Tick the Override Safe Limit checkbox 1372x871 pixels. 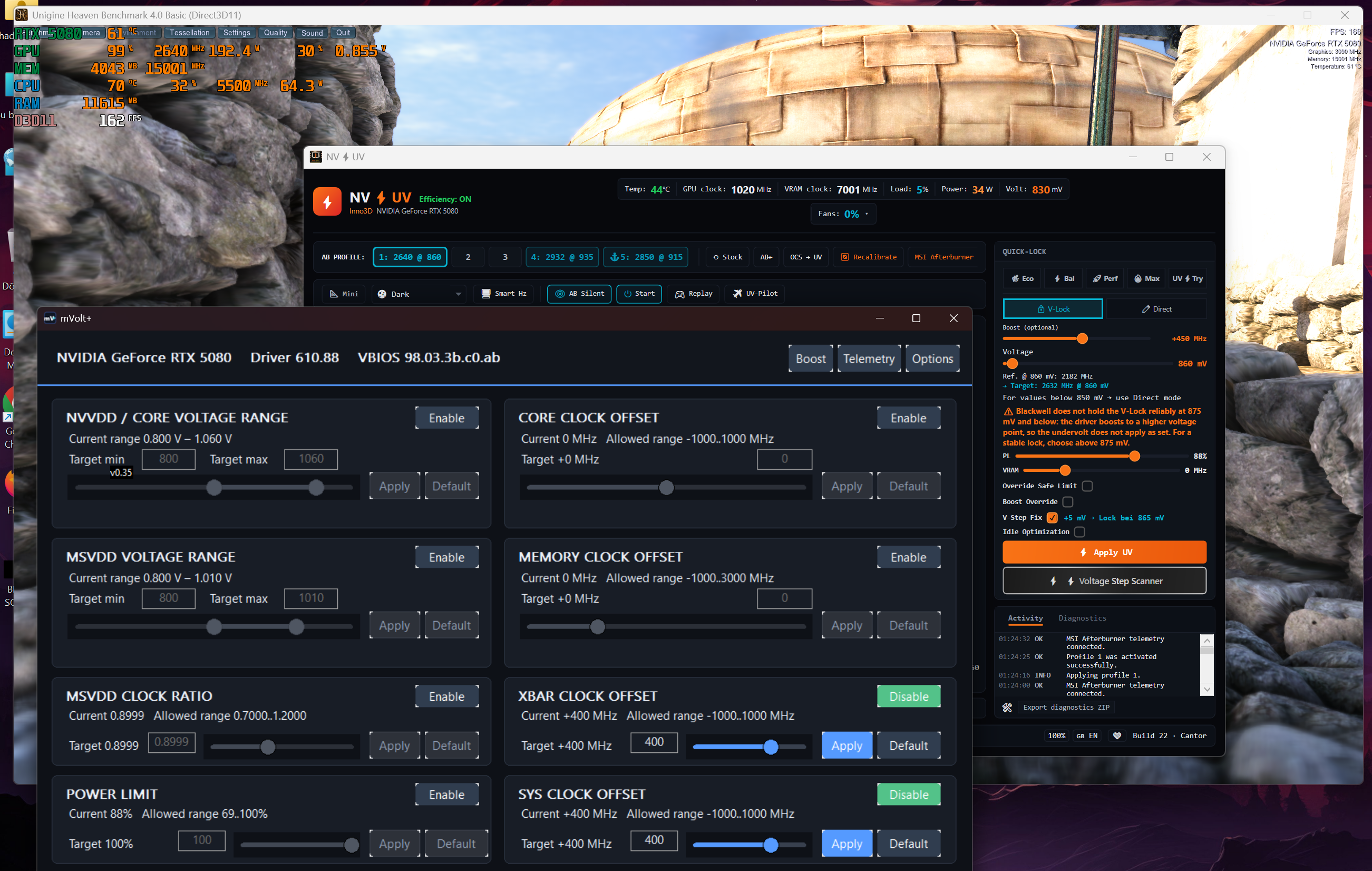pos(1087,486)
